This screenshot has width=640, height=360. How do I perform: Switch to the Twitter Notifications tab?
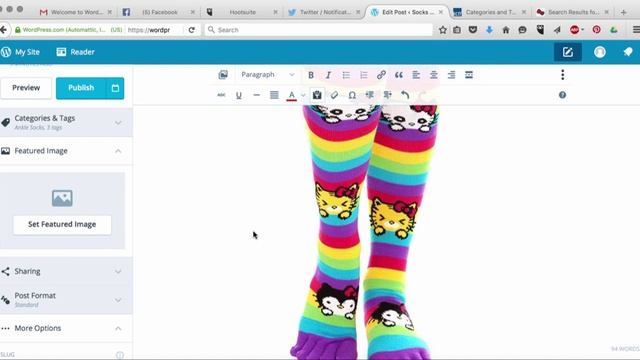click(325, 12)
